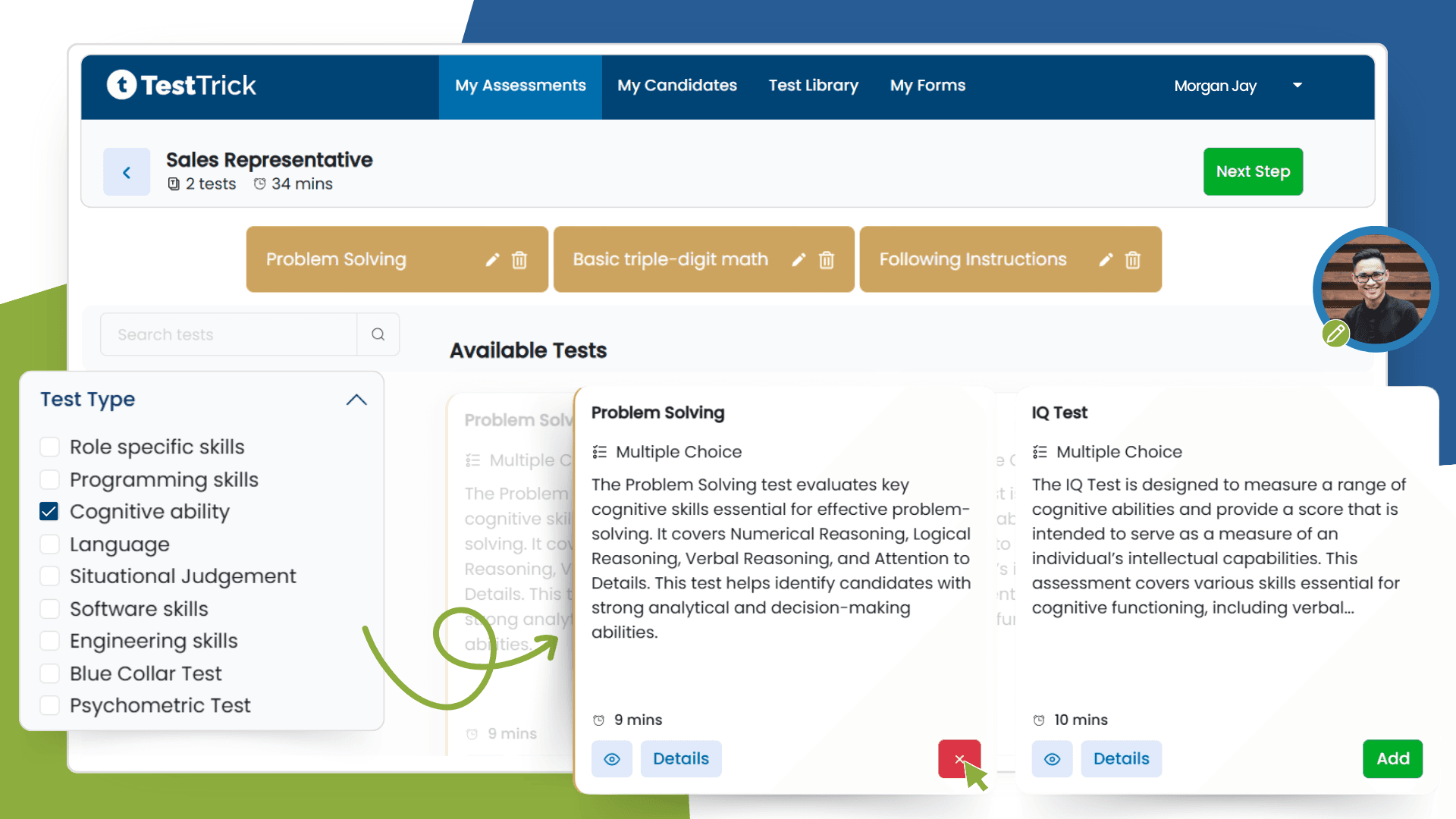The width and height of the screenshot is (1456, 819).
Task: Navigate back from Sales Representative assessment
Action: (127, 171)
